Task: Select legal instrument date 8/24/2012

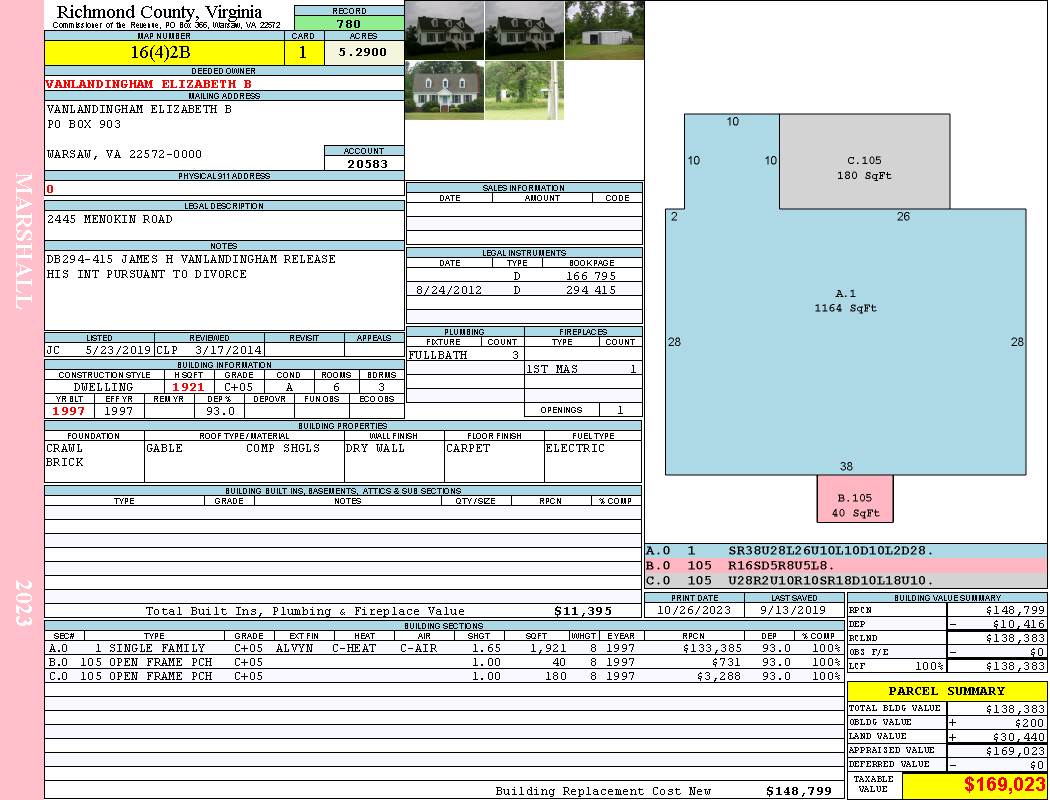Action: 449,290
